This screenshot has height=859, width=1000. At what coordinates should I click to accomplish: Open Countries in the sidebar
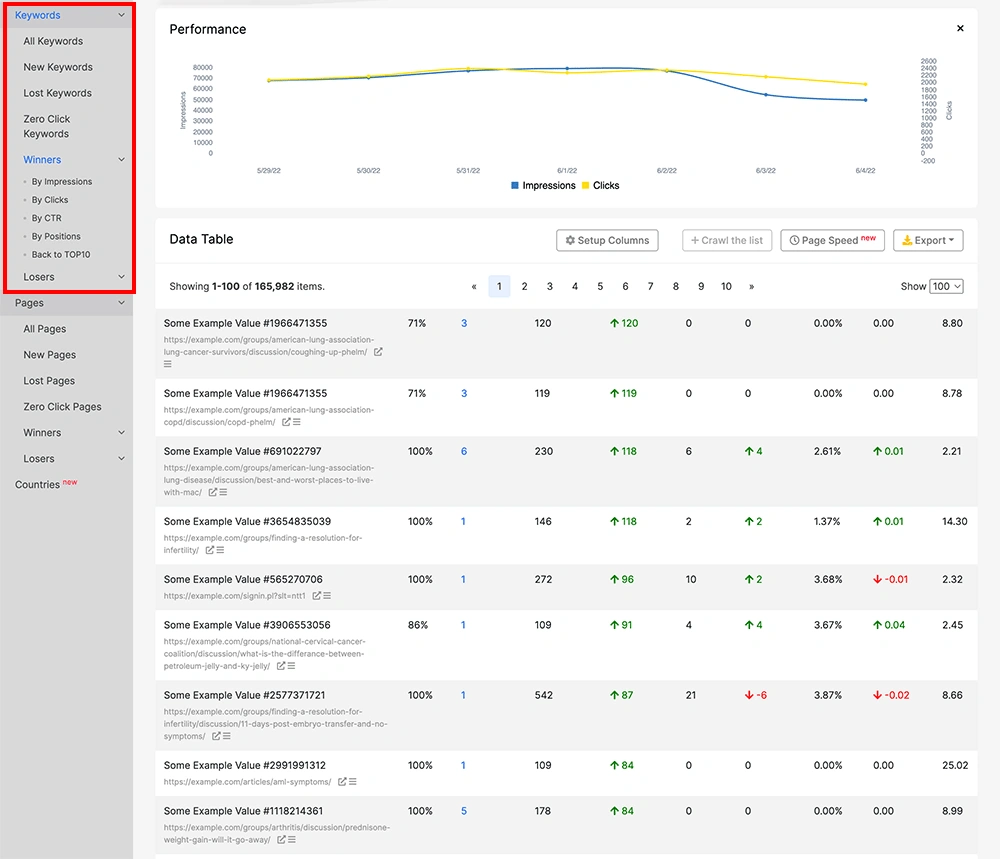[x=37, y=485]
